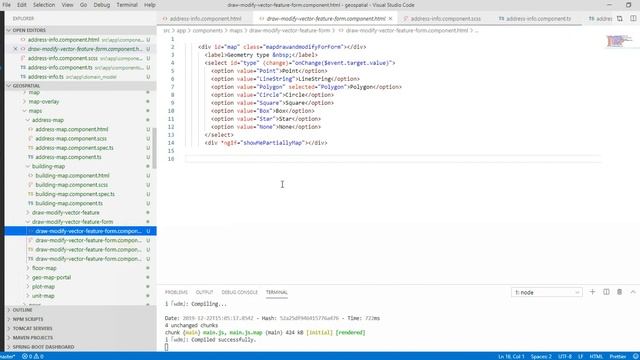640x360 pixels.
Task: Expand the geo-map-portal folder
Action: [x=51, y=278]
